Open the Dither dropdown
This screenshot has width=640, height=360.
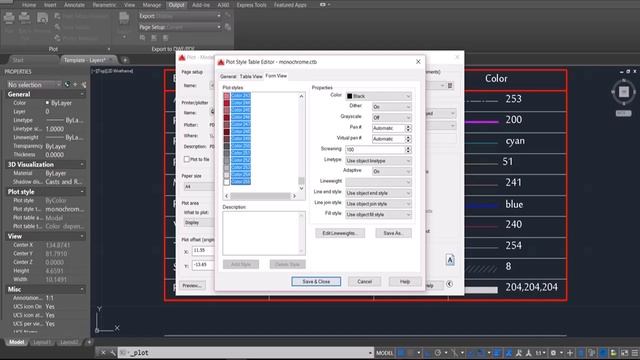pyautogui.click(x=391, y=107)
